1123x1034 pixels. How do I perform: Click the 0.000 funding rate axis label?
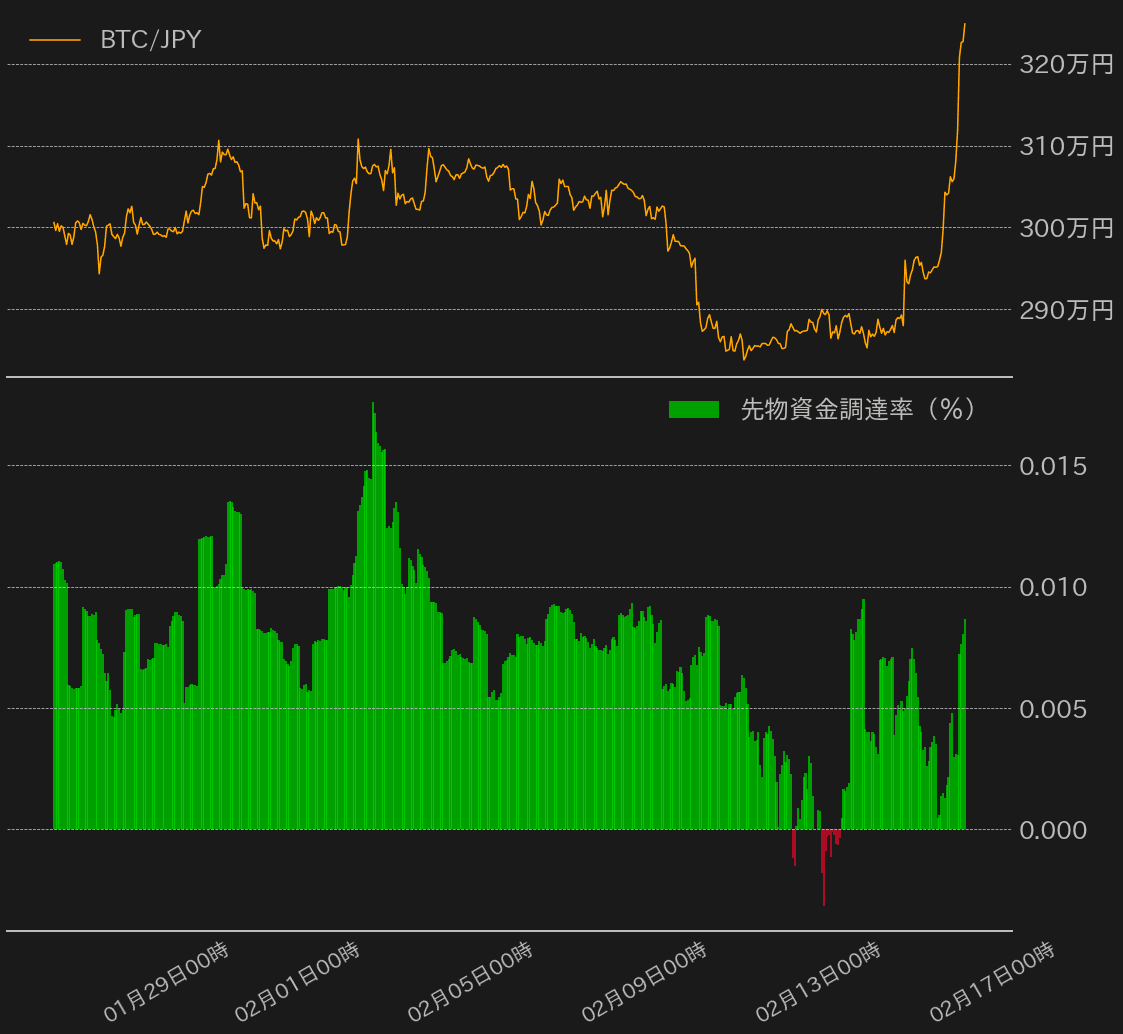pos(1052,830)
